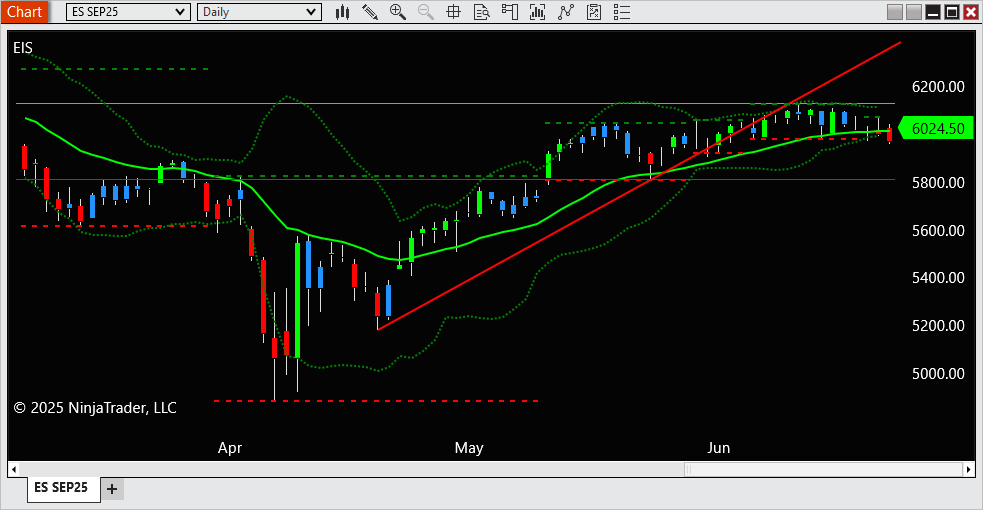Click the horizontal scrollbar thumb
983x510 pixels.
click(823, 469)
